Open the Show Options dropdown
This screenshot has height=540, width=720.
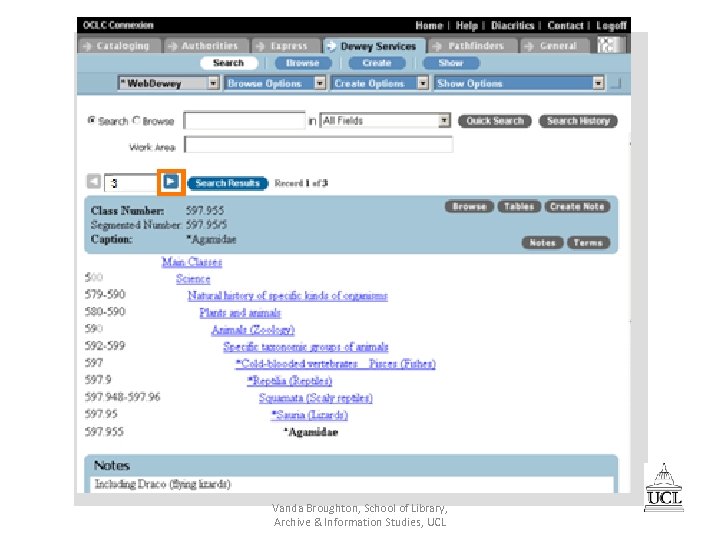(x=519, y=83)
